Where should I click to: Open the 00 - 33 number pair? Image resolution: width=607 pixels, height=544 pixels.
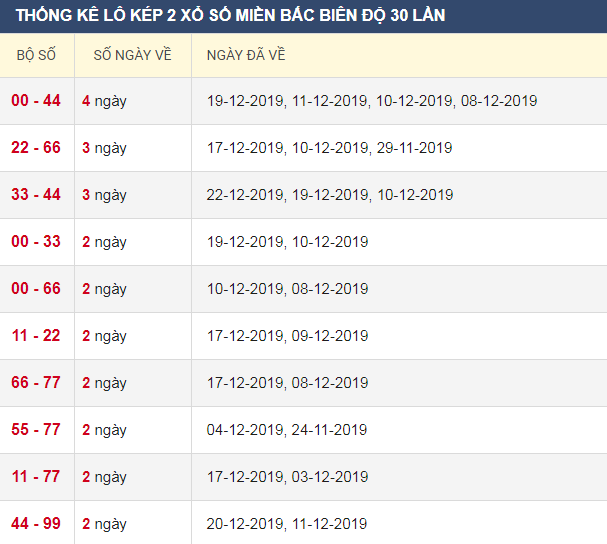[36, 242]
